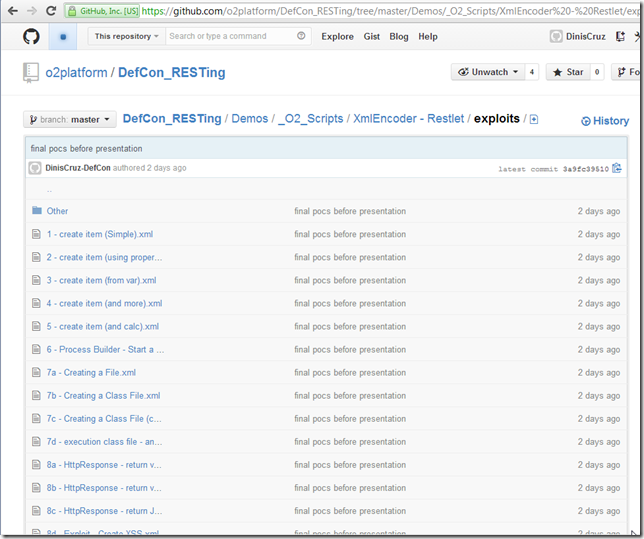Click the DinisCruz username in header
The image size is (644, 539).
coord(585,37)
